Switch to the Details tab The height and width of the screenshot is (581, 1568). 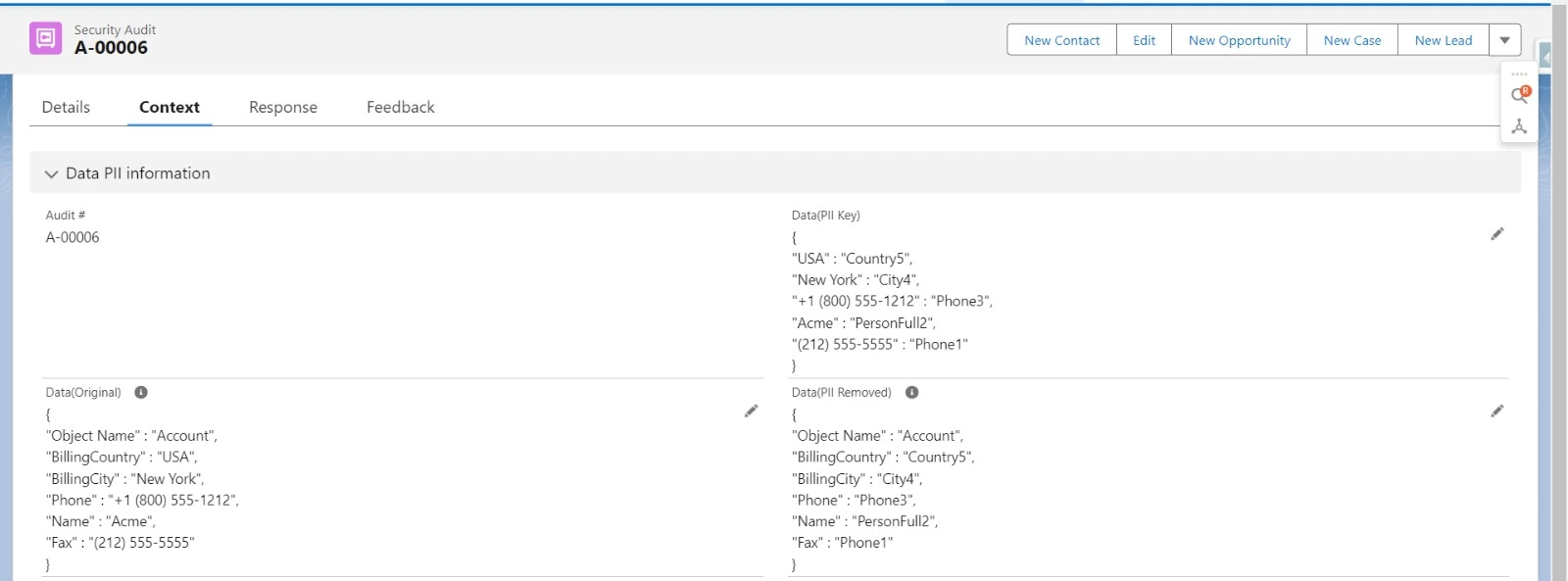(x=66, y=108)
